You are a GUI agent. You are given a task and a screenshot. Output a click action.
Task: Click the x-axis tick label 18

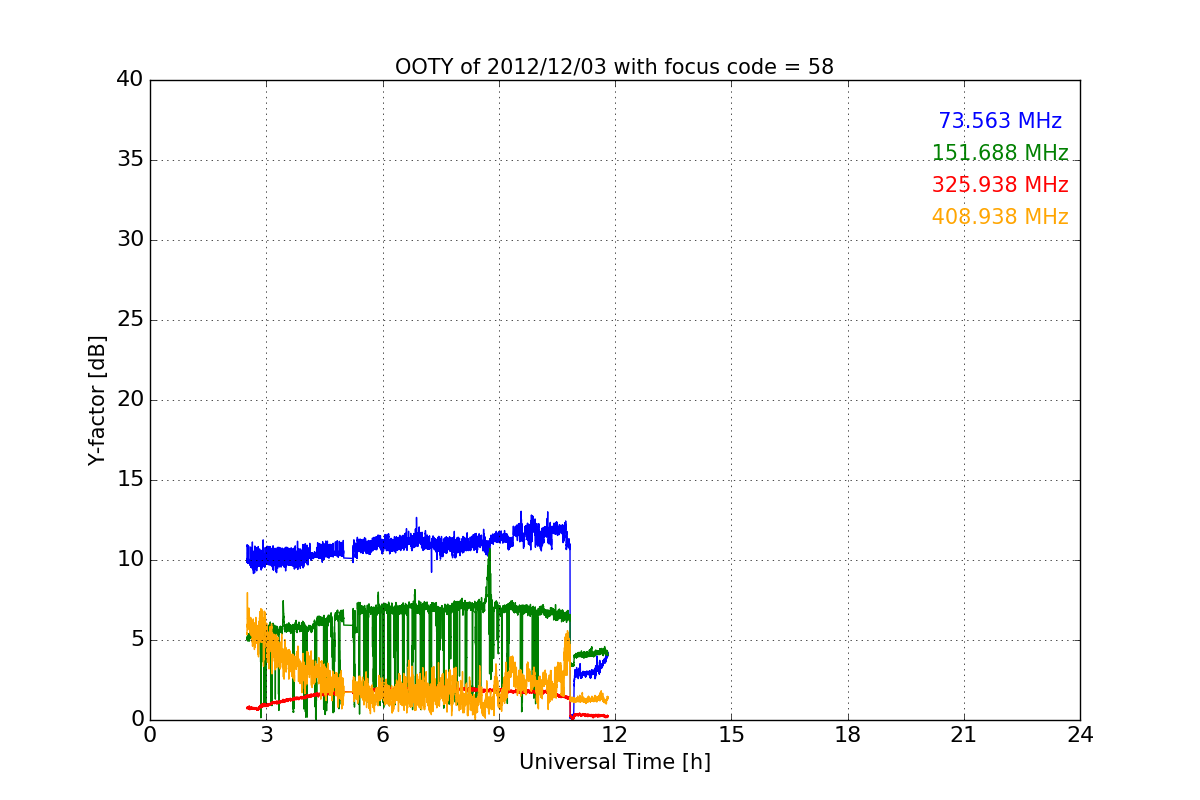[847, 735]
